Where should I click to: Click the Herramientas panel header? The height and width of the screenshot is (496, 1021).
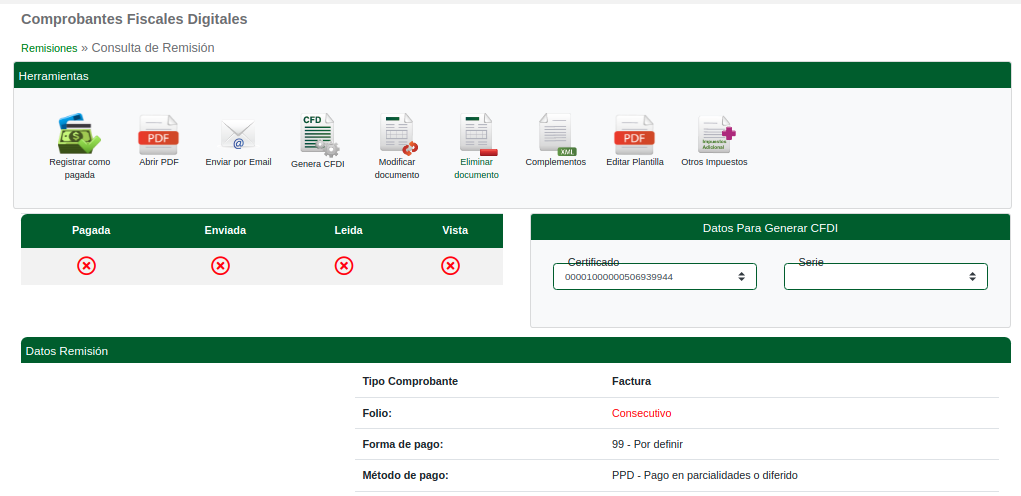point(510,76)
